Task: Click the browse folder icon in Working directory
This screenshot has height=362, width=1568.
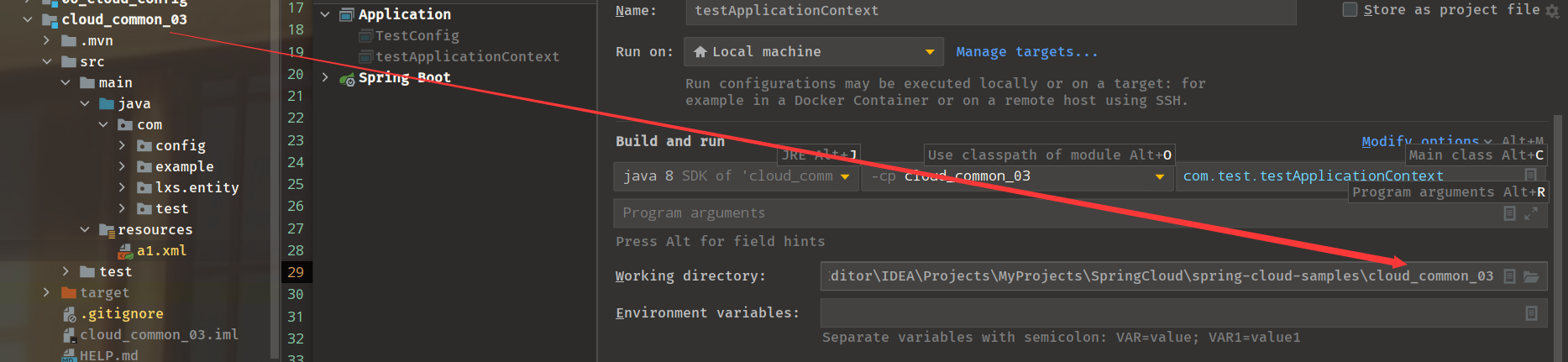Action: (1531, 276)
